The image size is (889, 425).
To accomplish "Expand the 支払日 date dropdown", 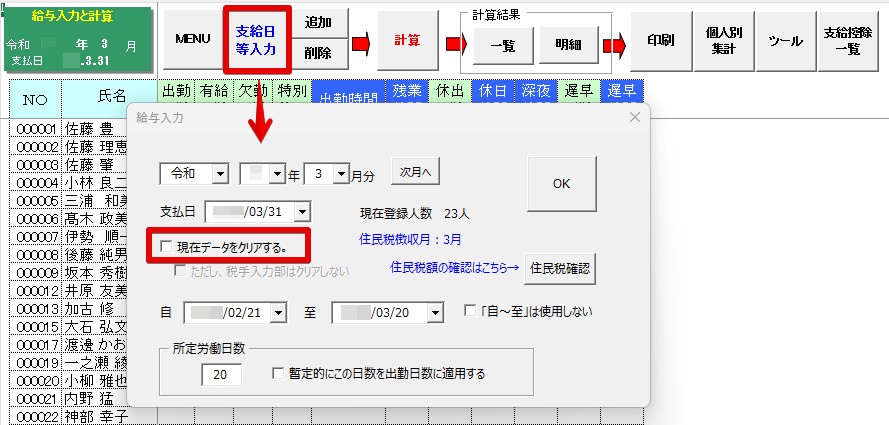I will 302,211.
